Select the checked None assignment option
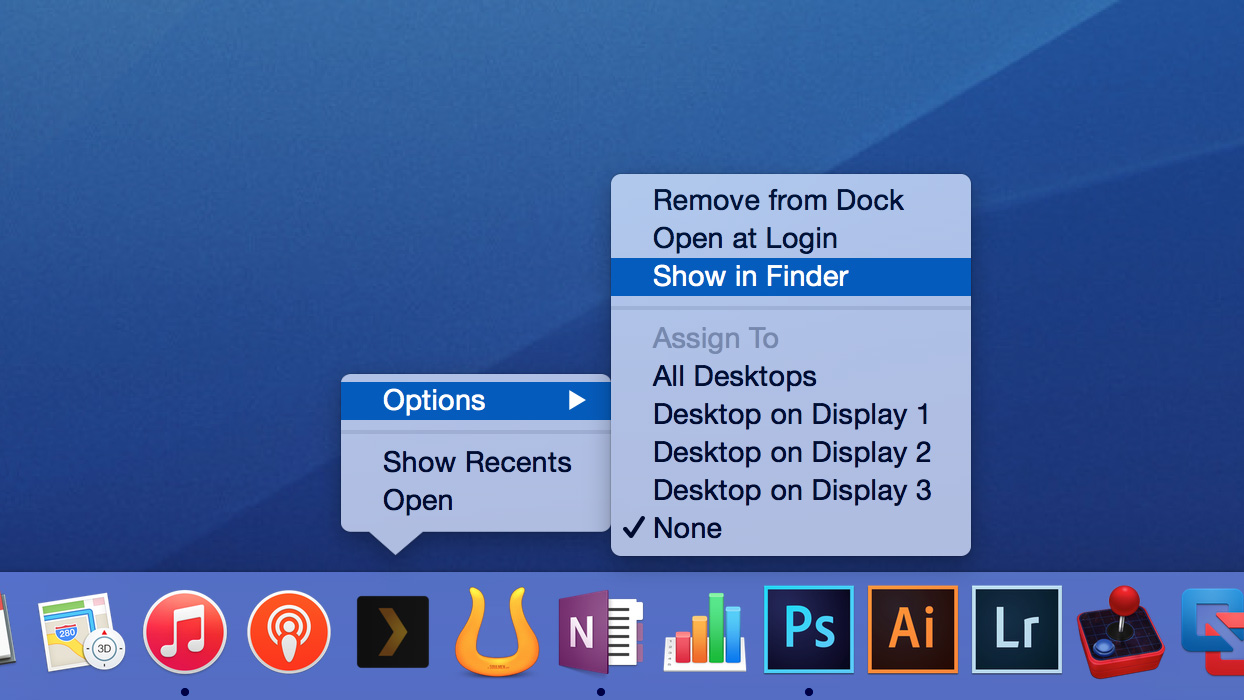This screenshot has width=1244, height=700. (x=791, y=528)
